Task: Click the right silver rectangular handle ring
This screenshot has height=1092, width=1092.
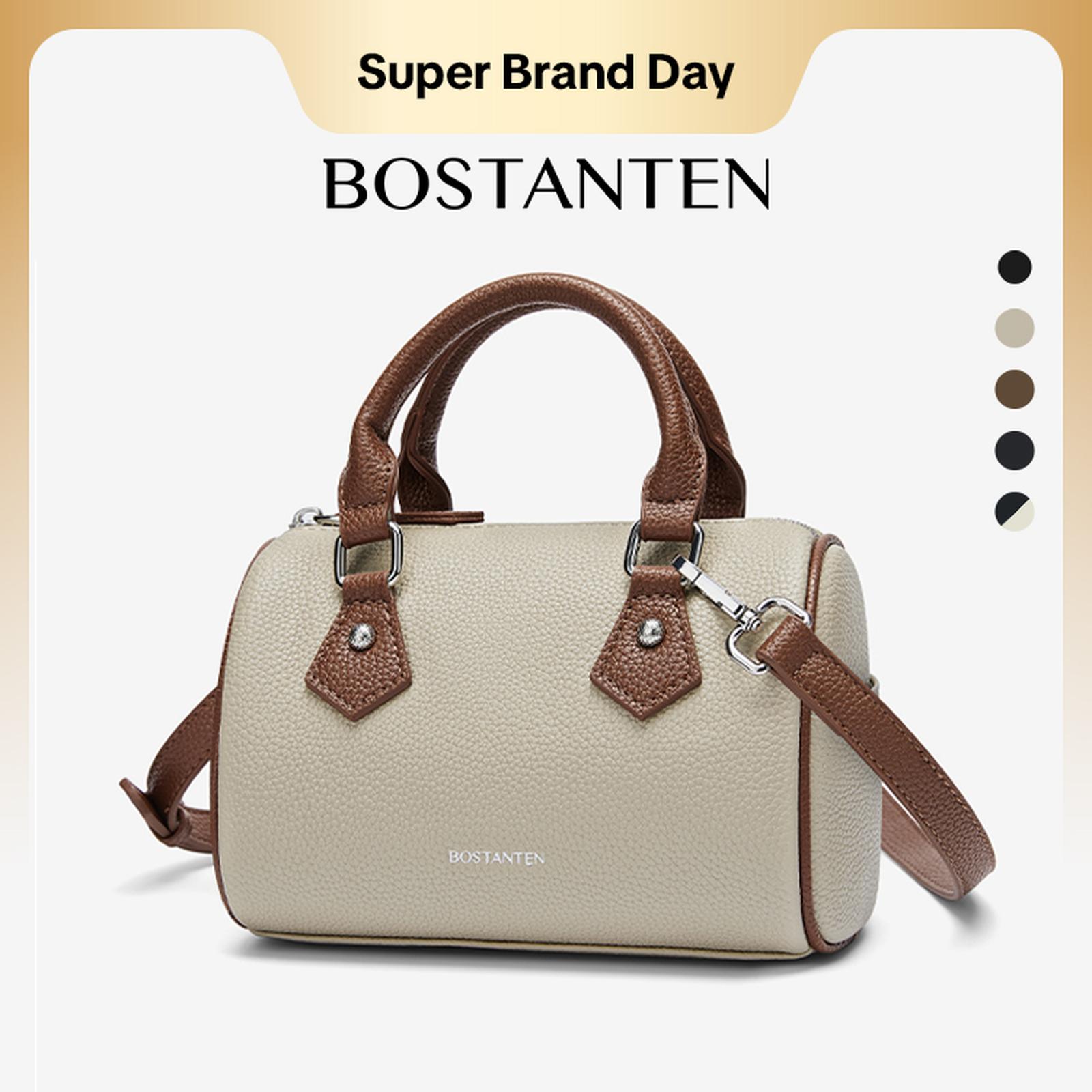Action: tap(664, 546)
